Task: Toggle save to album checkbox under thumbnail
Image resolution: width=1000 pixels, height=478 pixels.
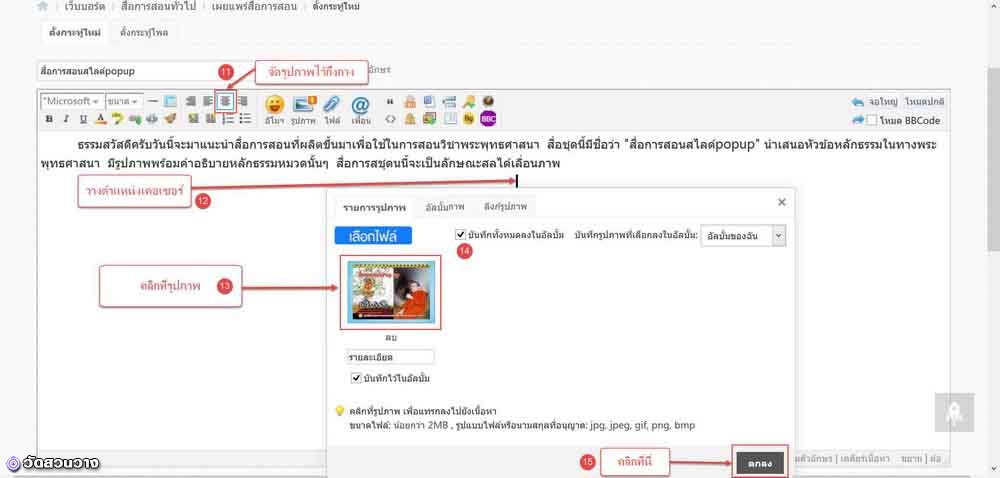Action: [357, 378]
